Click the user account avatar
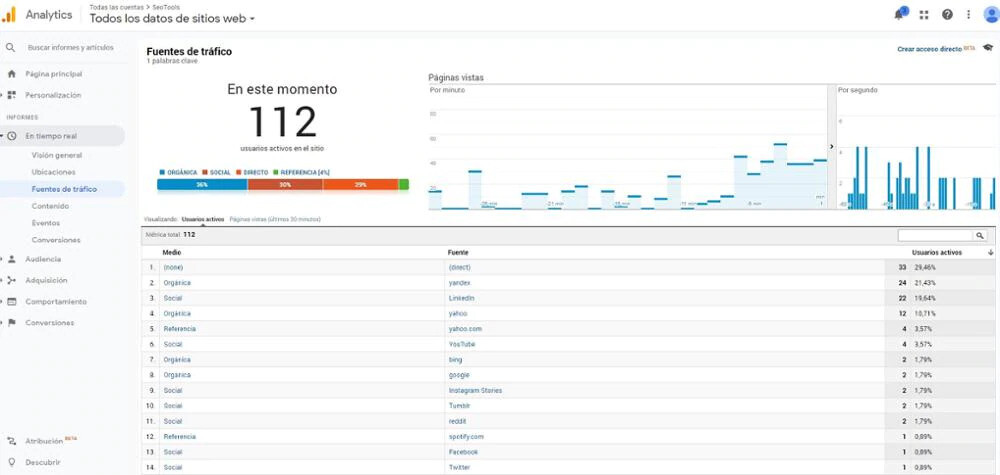Screen dimensions: 1000x475 coord(990,15)
